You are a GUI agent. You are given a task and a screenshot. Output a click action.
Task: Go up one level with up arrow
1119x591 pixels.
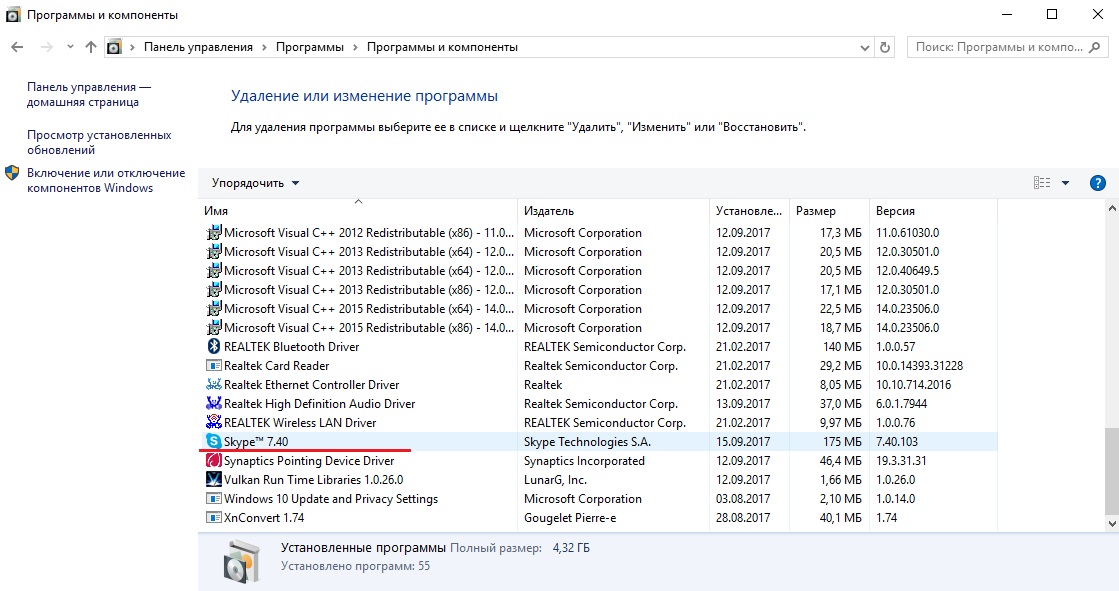(91, 47)
